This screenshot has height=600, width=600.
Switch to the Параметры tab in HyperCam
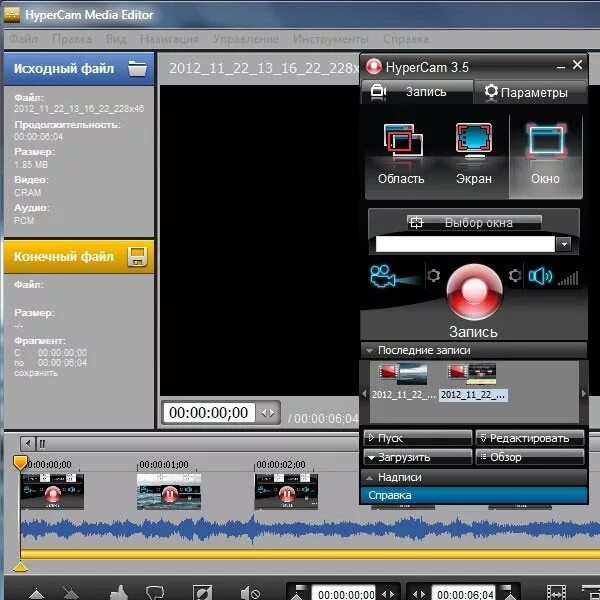tap(530, 92)
